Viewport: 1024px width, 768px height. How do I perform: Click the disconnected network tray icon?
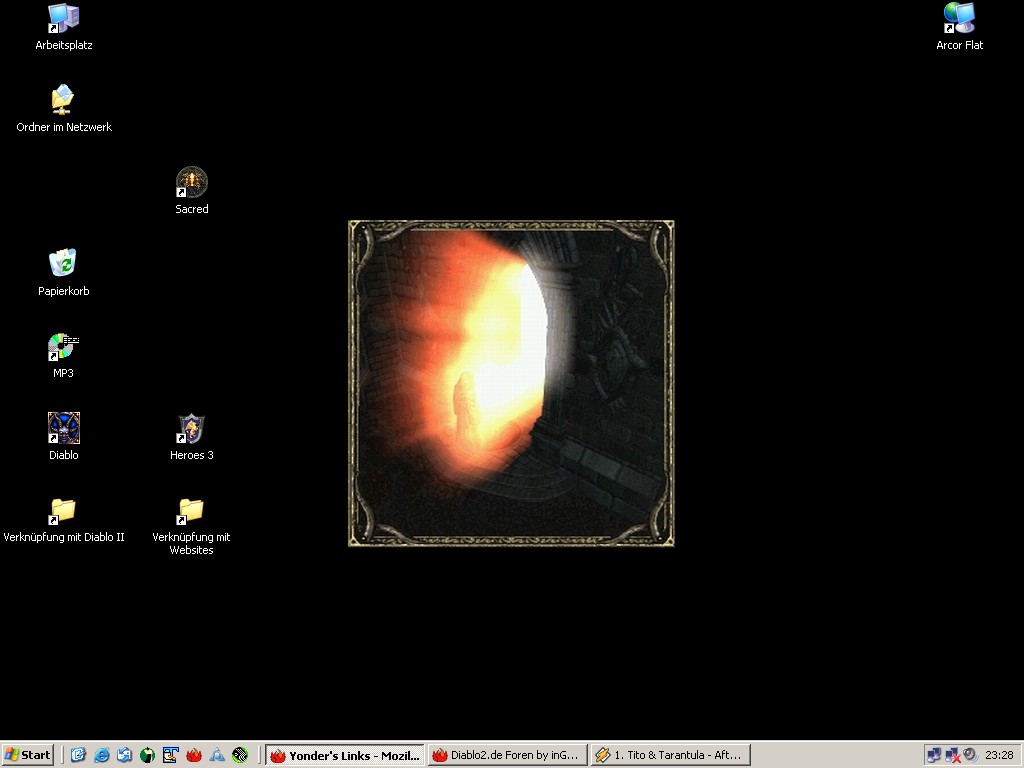(x=952, y=755)
